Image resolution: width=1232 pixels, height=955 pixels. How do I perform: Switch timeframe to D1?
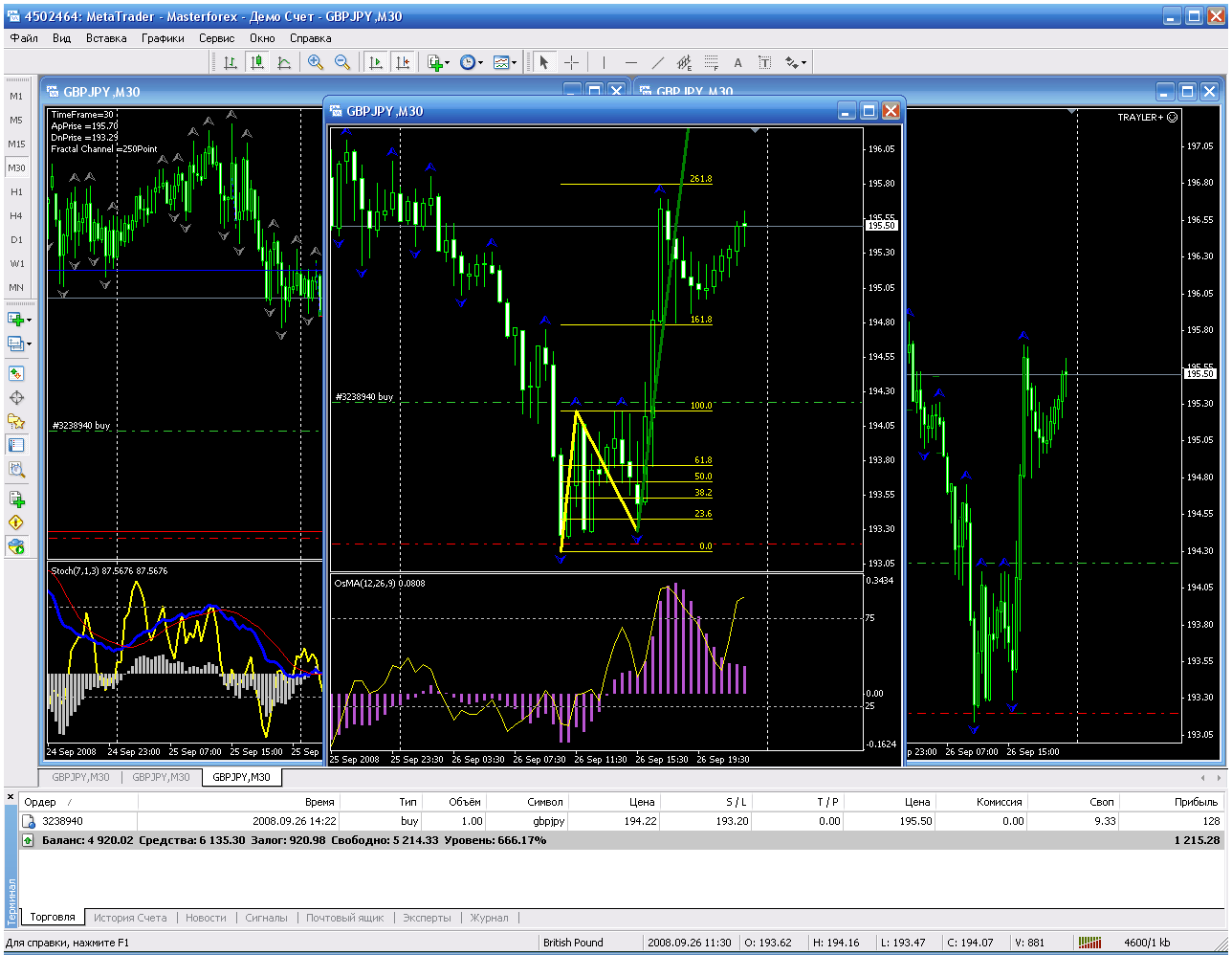tap(16, 240)
